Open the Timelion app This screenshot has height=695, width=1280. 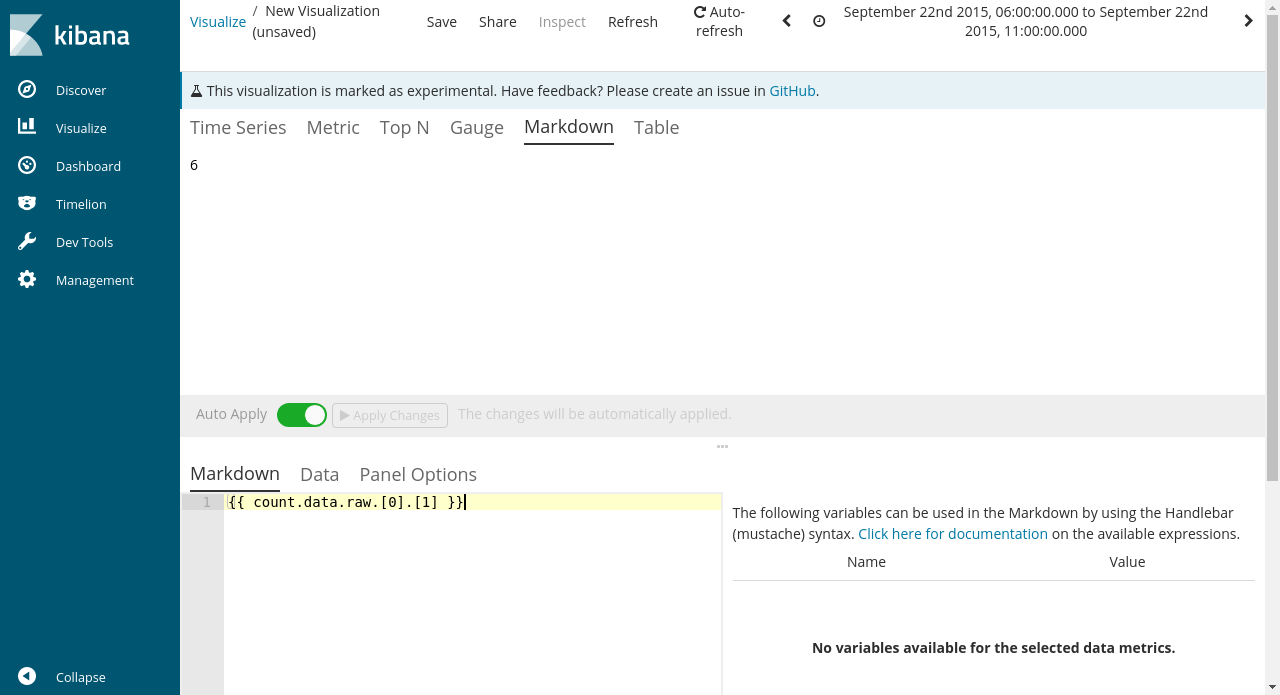tap(80, 203)
